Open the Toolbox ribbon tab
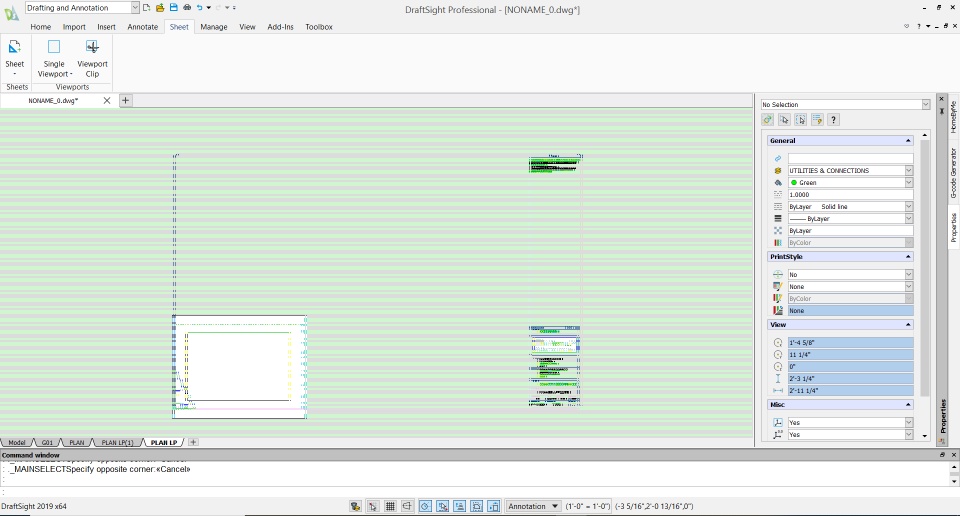Image resolution: width=960 pixels, height=516 pixels. coord(319,27)
